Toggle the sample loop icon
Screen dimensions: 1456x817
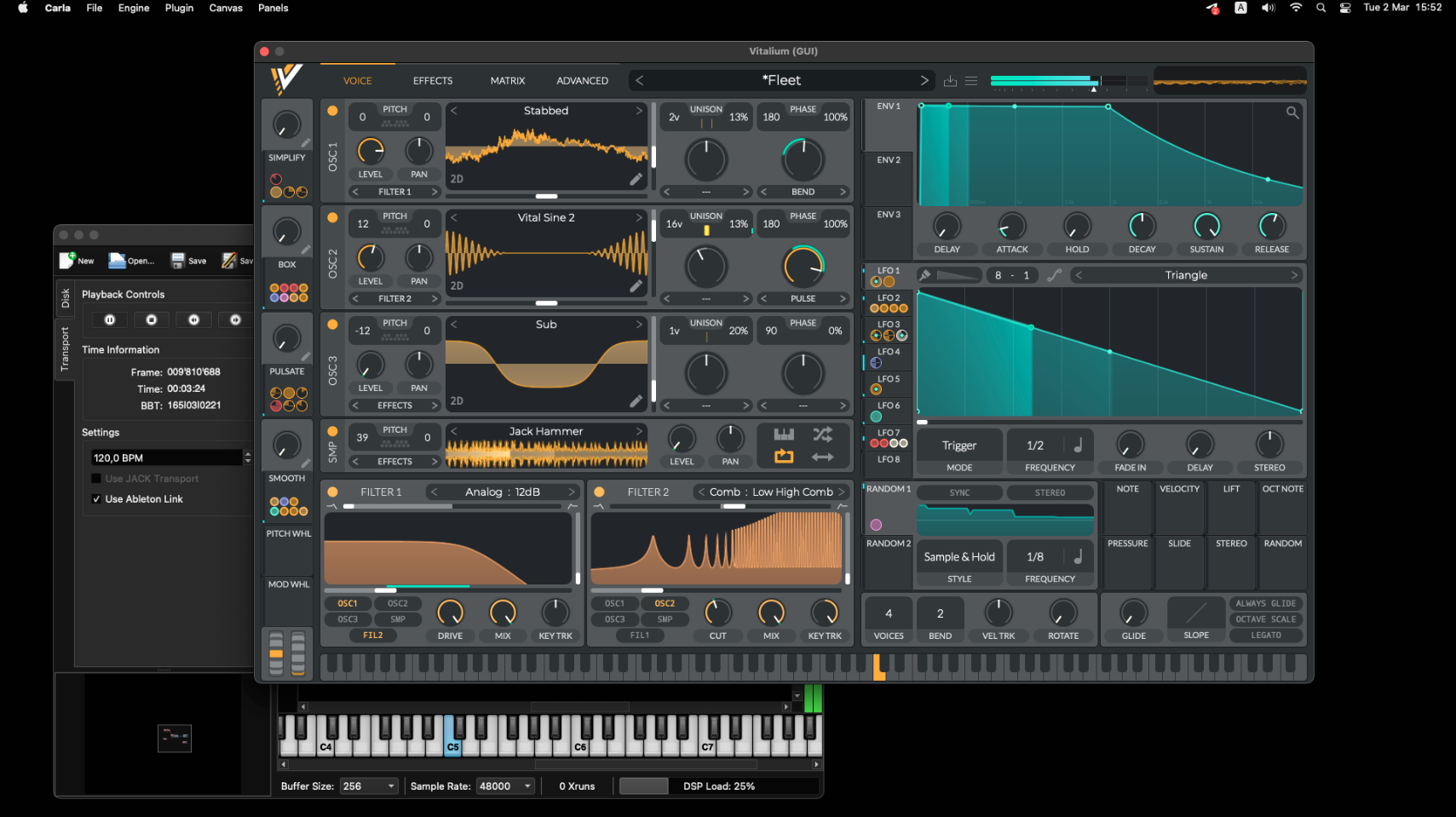(784, 457)
